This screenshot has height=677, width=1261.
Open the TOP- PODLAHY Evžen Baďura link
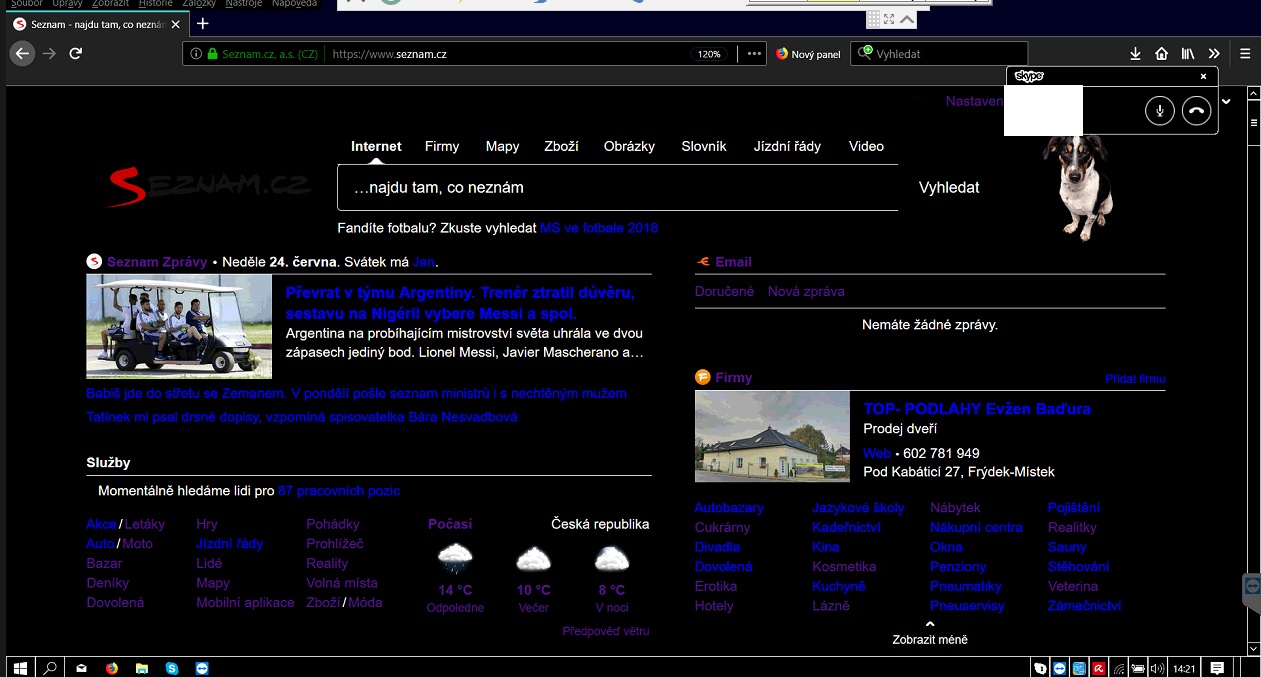[977, 408]
